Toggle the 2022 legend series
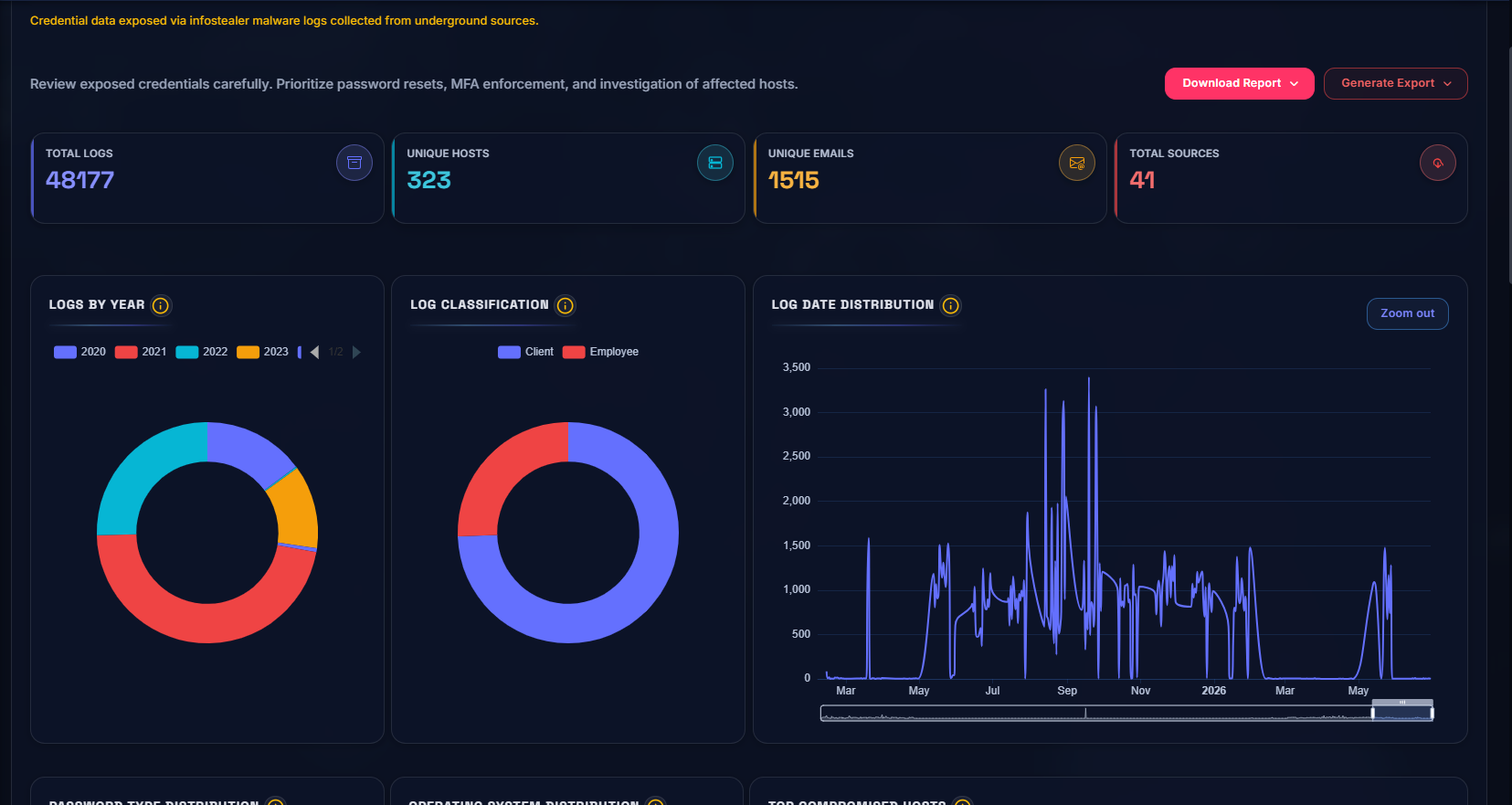 [x=202, y=352]
